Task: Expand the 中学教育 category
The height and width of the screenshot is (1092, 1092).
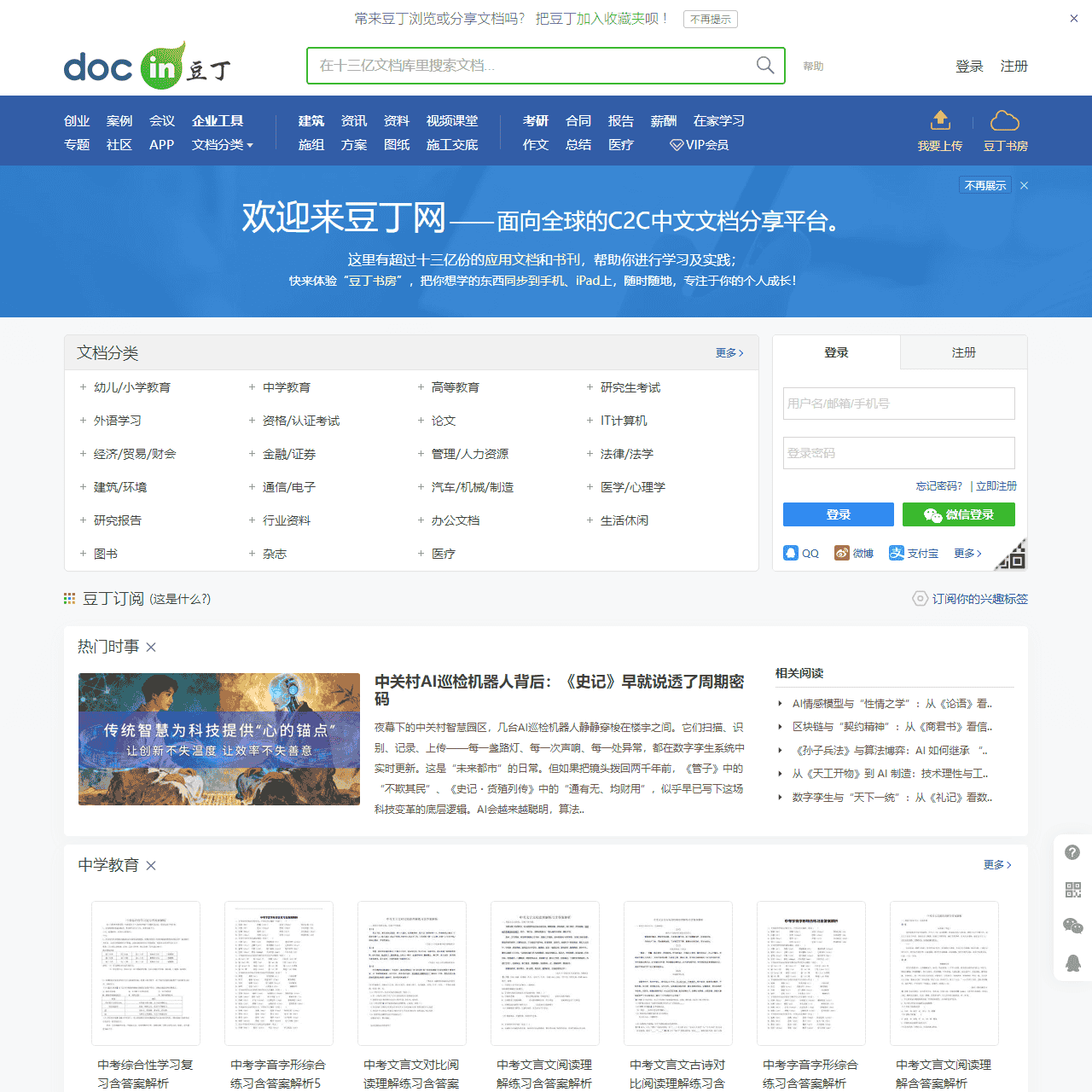Action: (x=252, y=387)
